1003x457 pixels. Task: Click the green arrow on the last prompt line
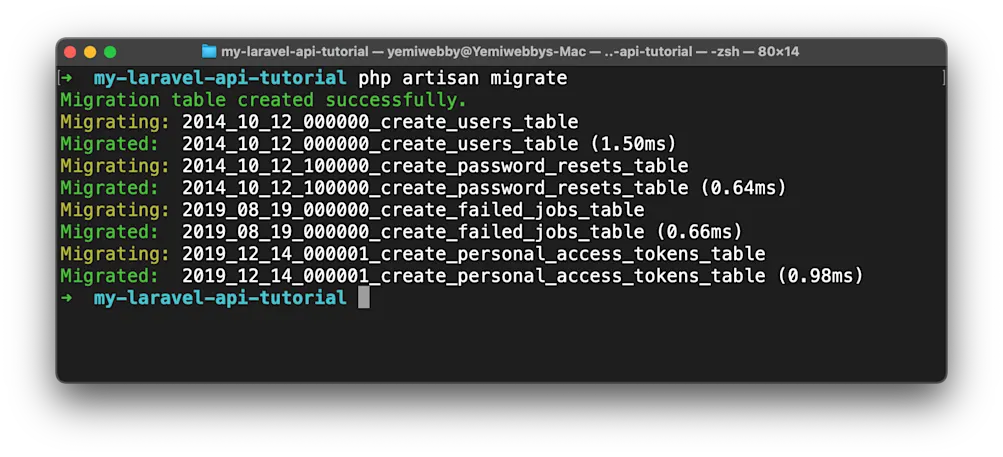[67, 298]
